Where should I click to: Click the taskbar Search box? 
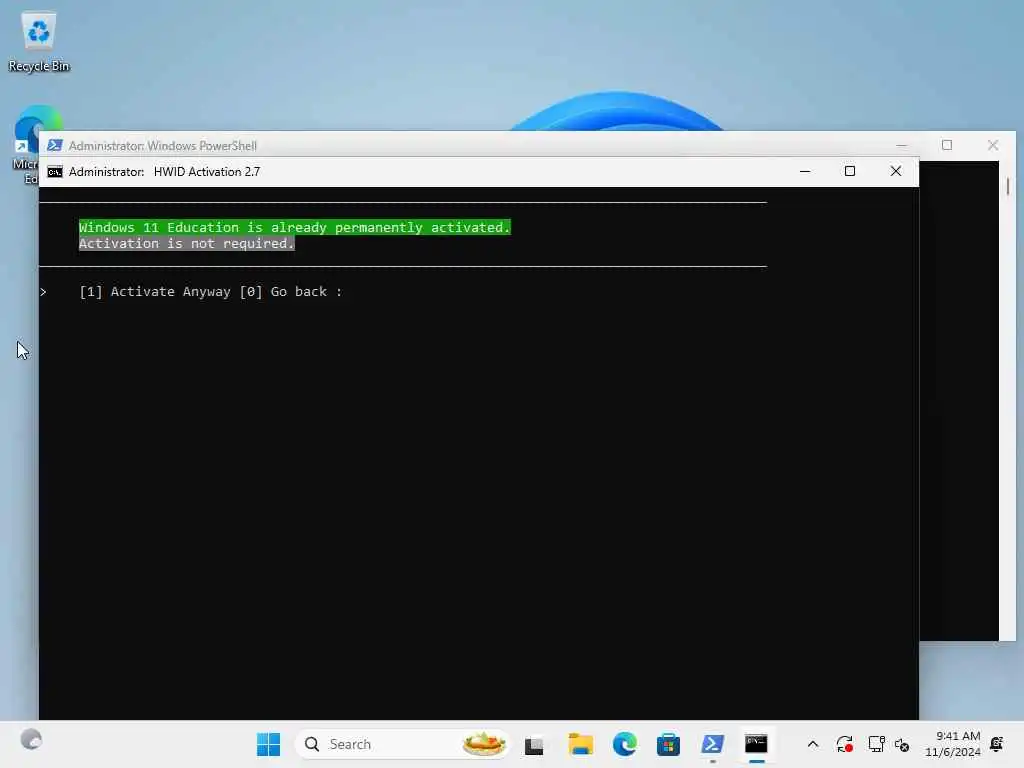402,744
